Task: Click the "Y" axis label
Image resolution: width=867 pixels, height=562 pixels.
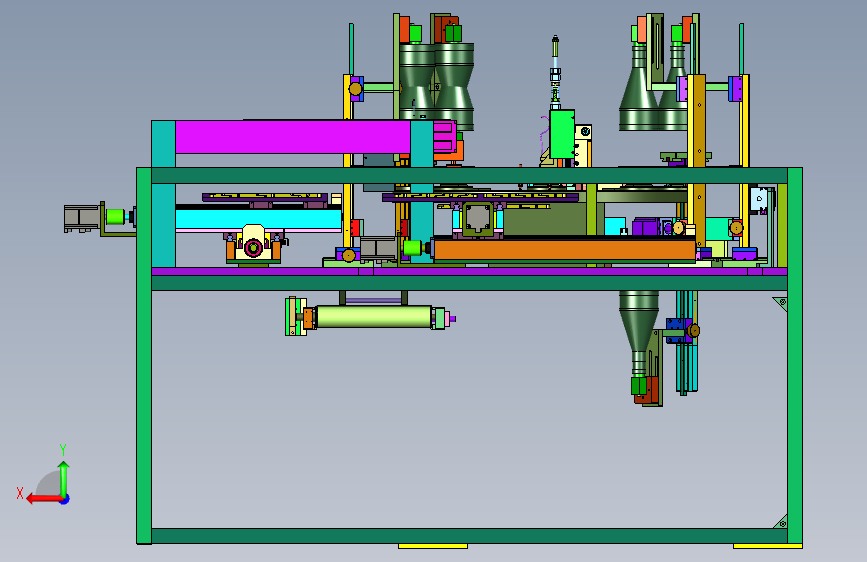Action: coord(63,449)
